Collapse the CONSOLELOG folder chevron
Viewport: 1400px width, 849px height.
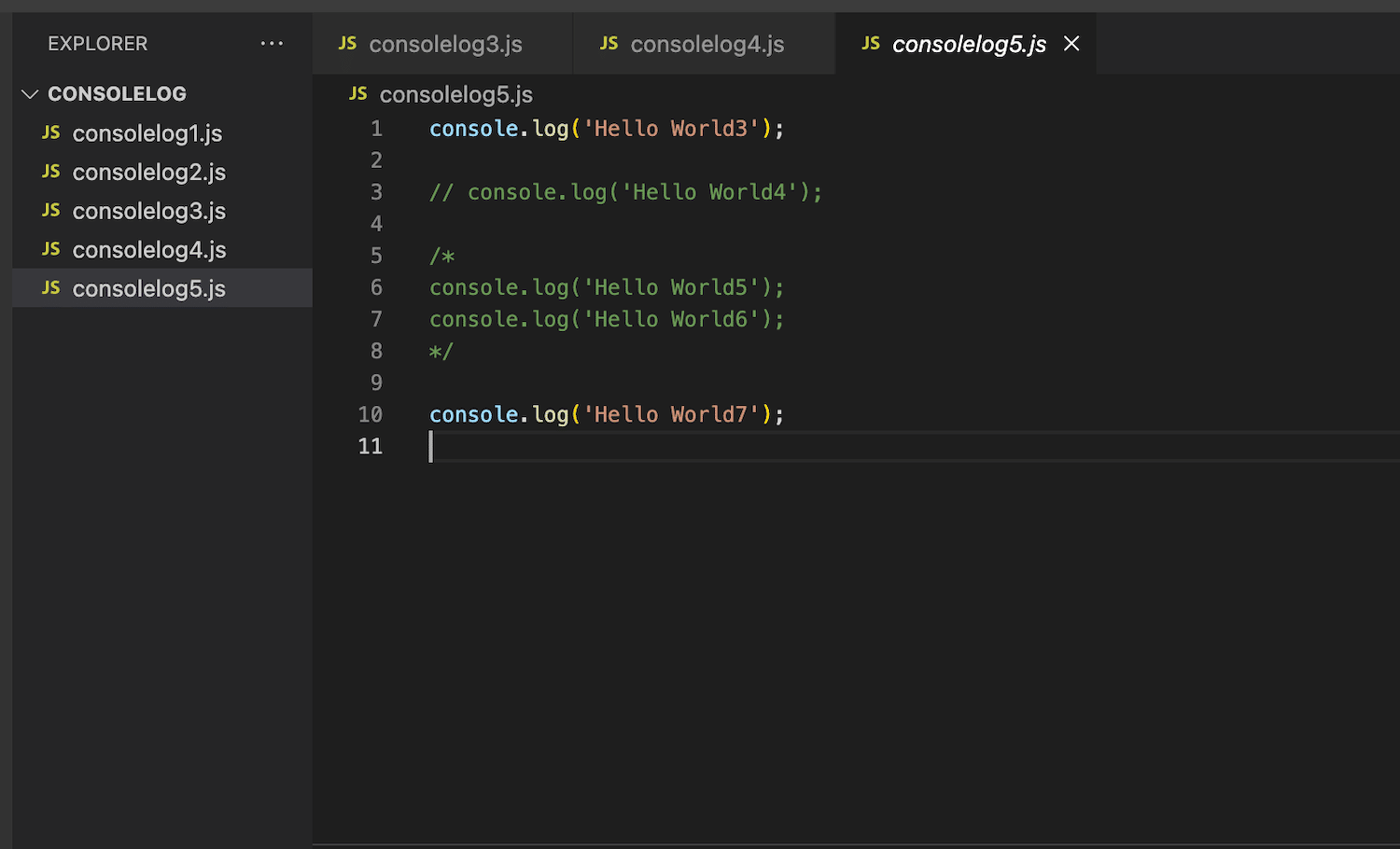pos(30,94)
